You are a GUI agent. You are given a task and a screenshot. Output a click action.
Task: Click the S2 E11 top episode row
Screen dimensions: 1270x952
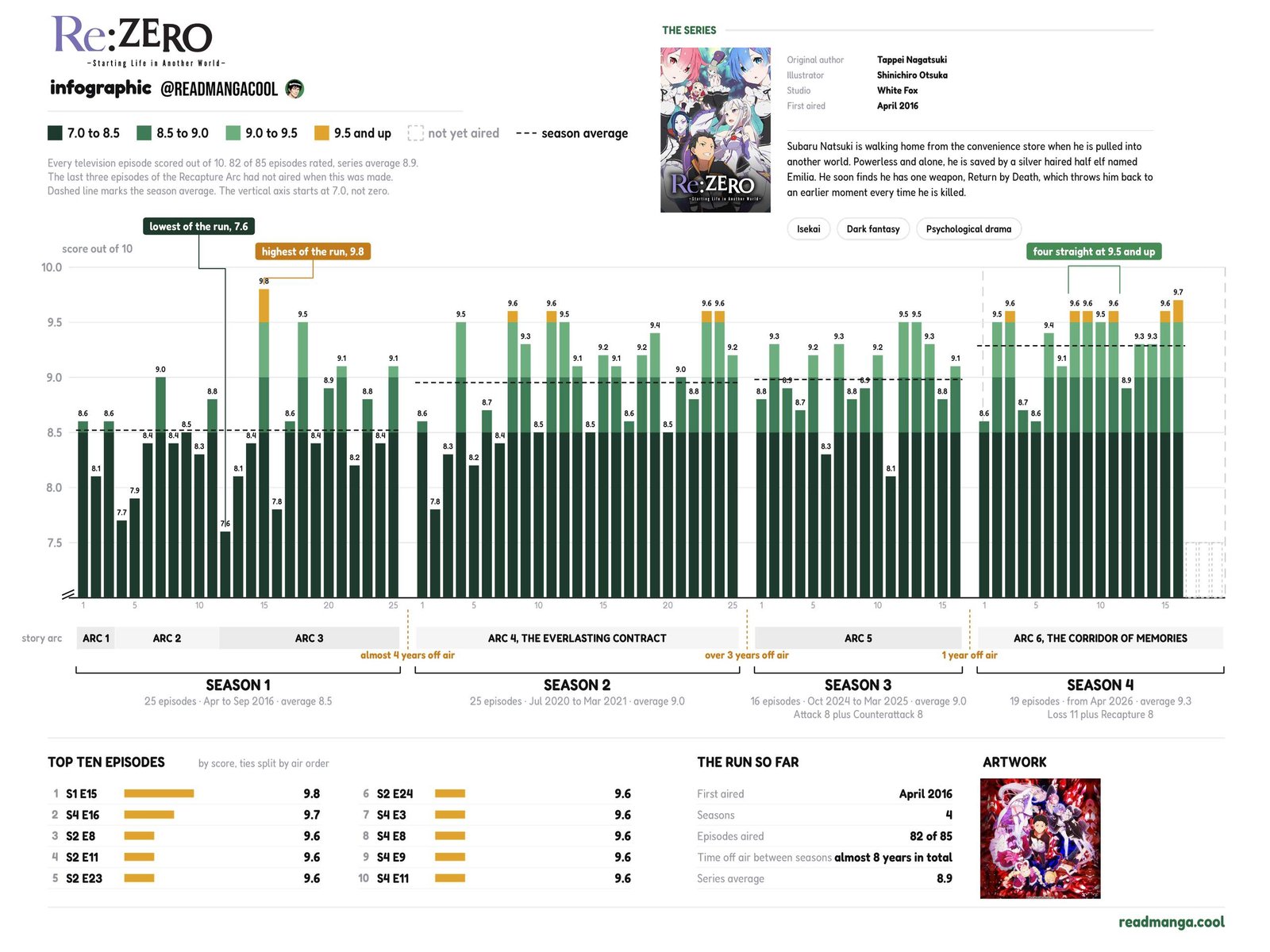pos(185,858)
